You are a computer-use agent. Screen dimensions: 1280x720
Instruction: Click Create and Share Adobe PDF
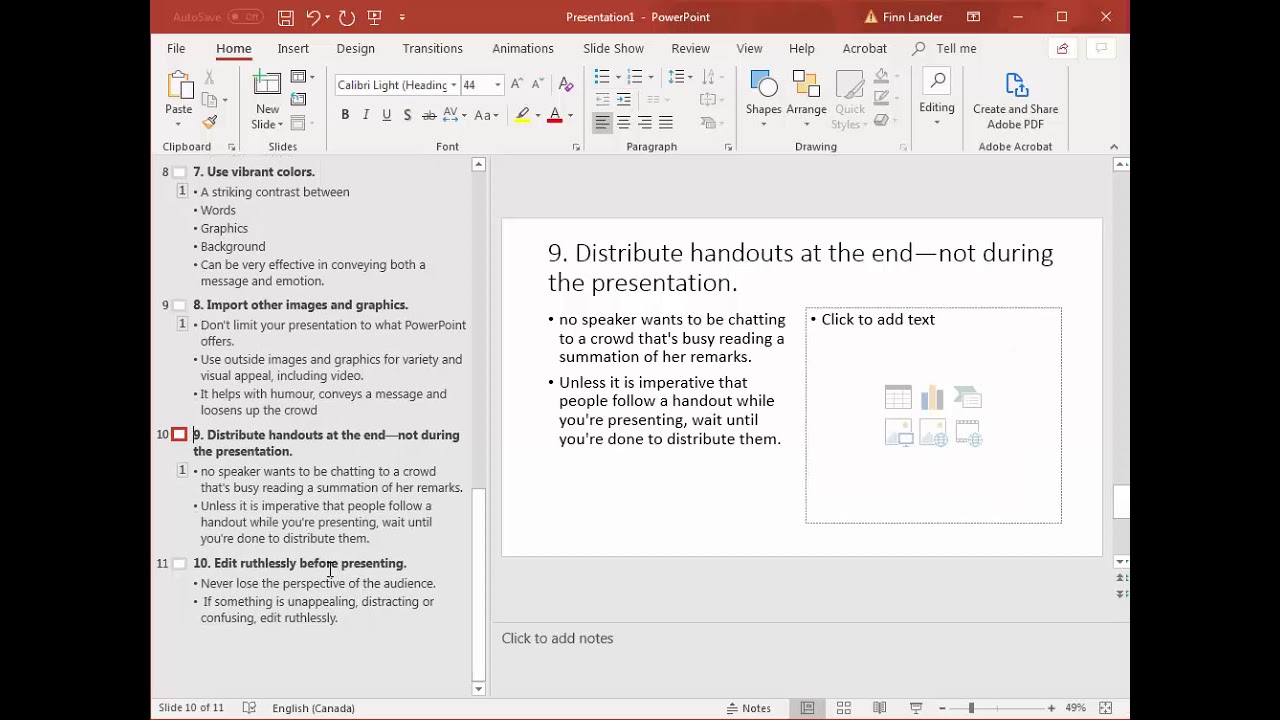(x=1015, y=100)
